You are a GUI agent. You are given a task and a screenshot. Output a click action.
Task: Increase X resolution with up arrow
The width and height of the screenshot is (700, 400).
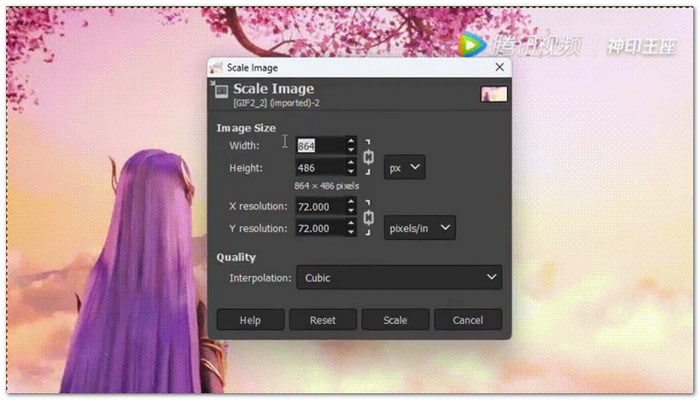351,202
